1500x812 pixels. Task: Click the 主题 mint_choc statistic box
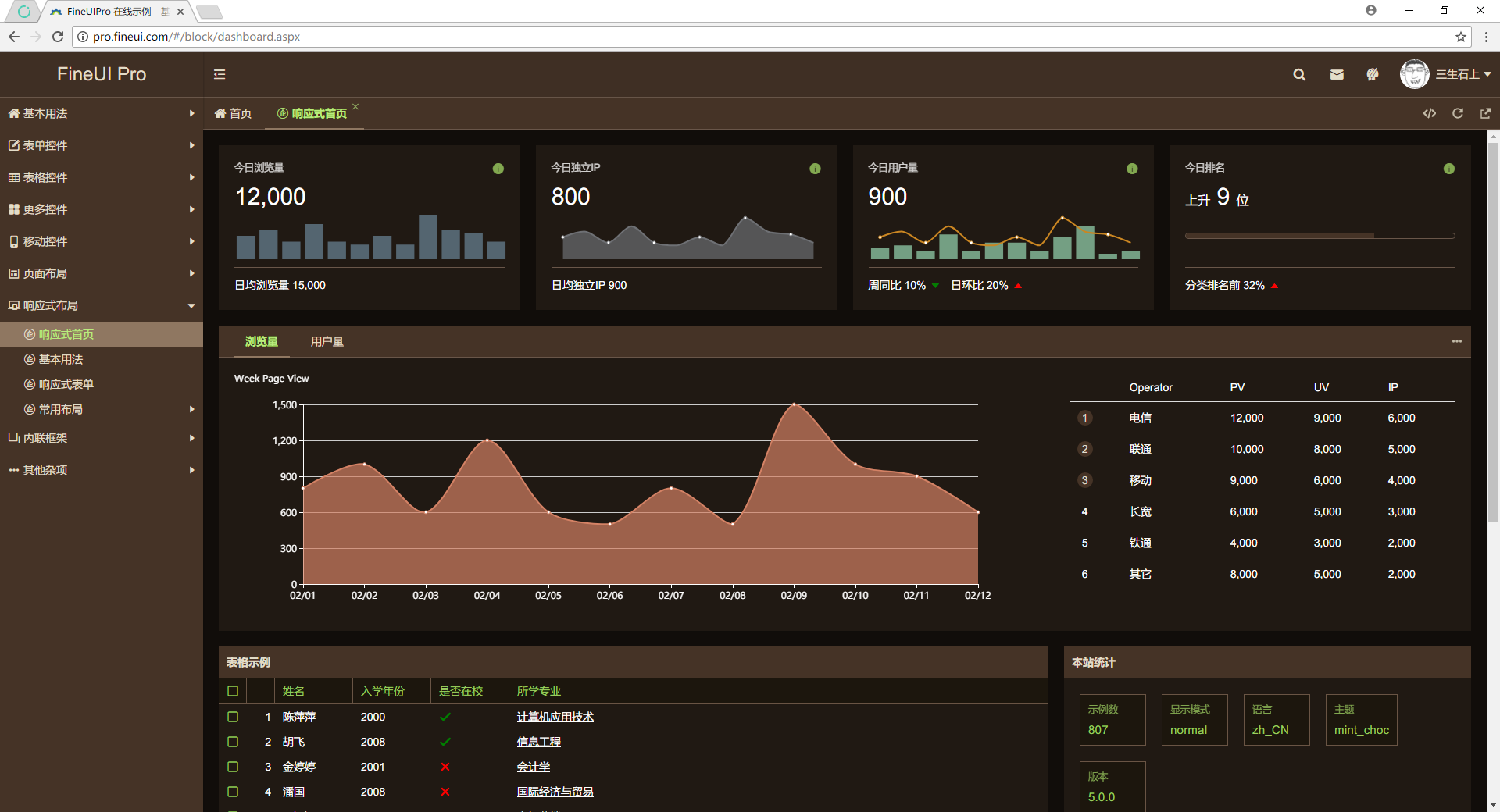point(1361,720)
